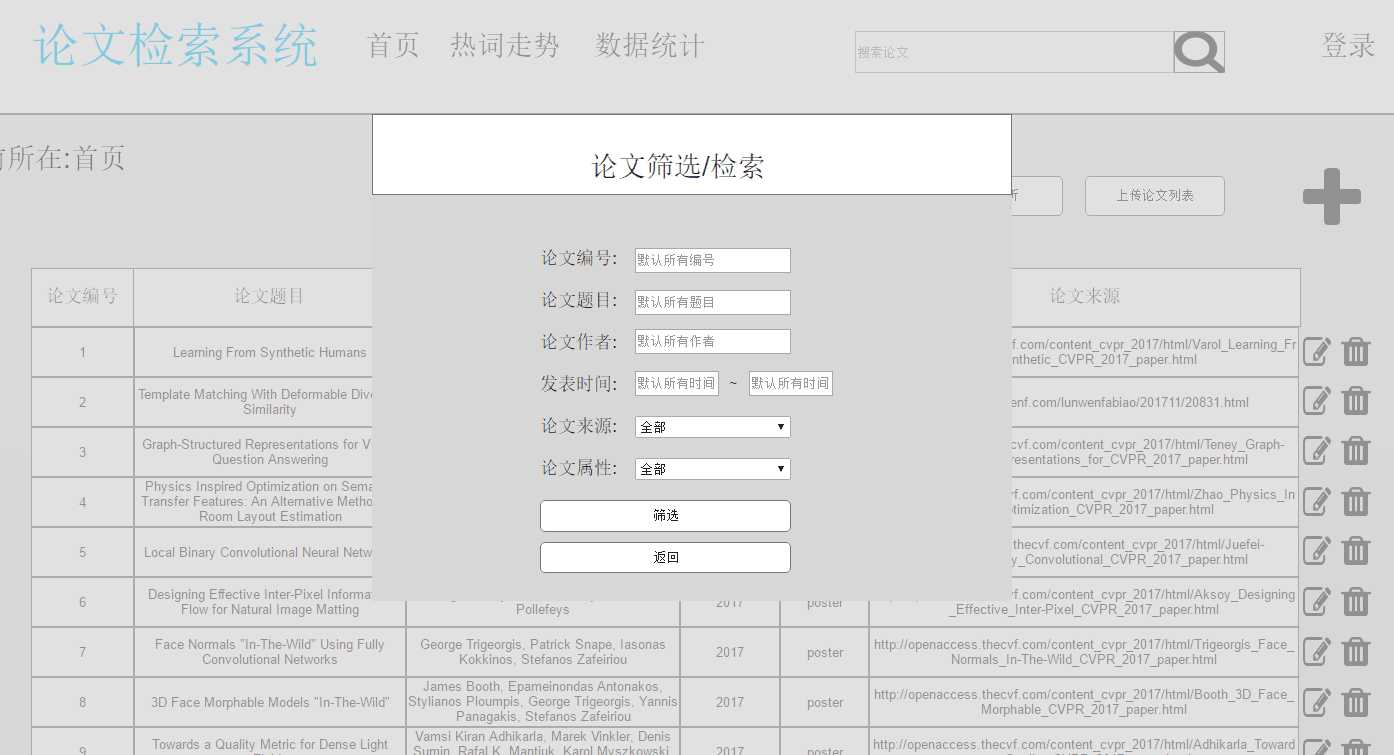This screenshot has height=755, width=1394.
Task: Click title 'Local Binary Convolutional Neural' row 5
Action: pyautogui.click(x=258, y=552)
